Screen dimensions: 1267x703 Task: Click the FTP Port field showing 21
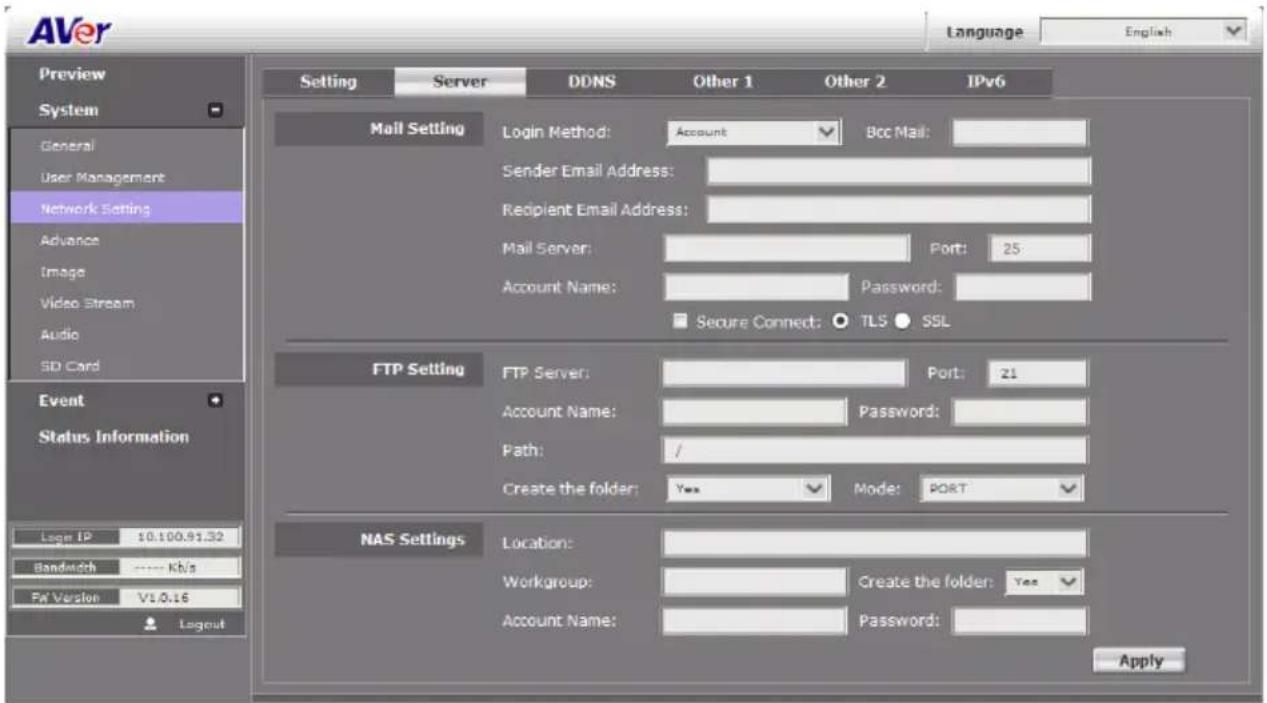[1036, 374]
